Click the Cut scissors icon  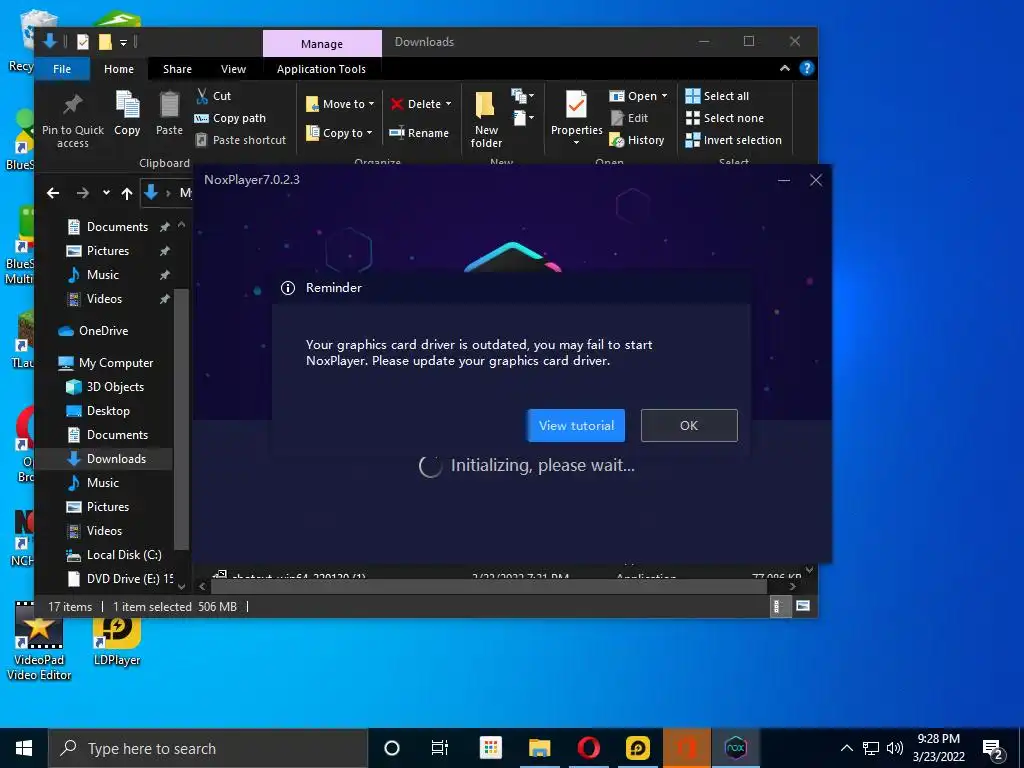(x=202, y=96)
